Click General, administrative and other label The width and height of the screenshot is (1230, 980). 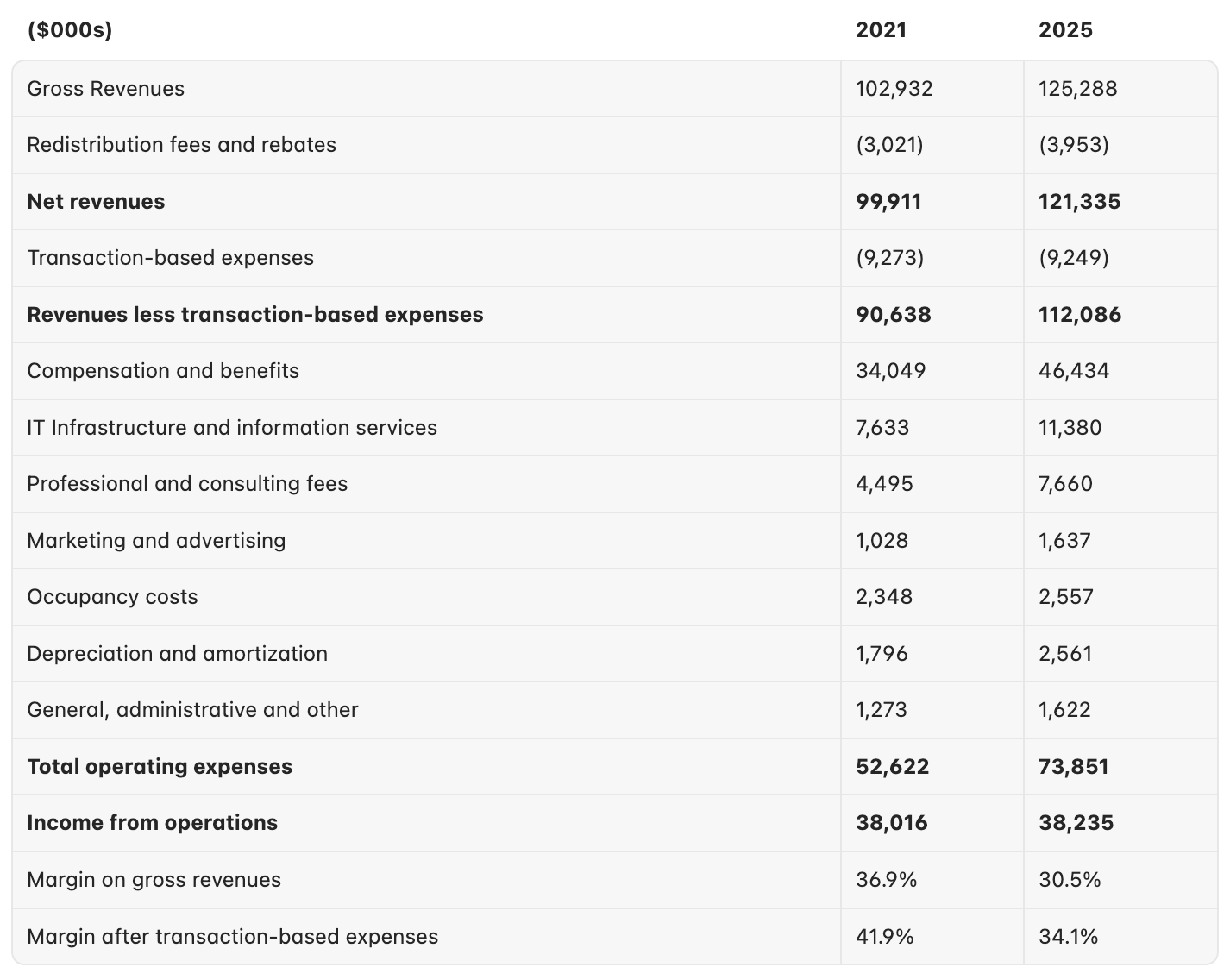192,710
